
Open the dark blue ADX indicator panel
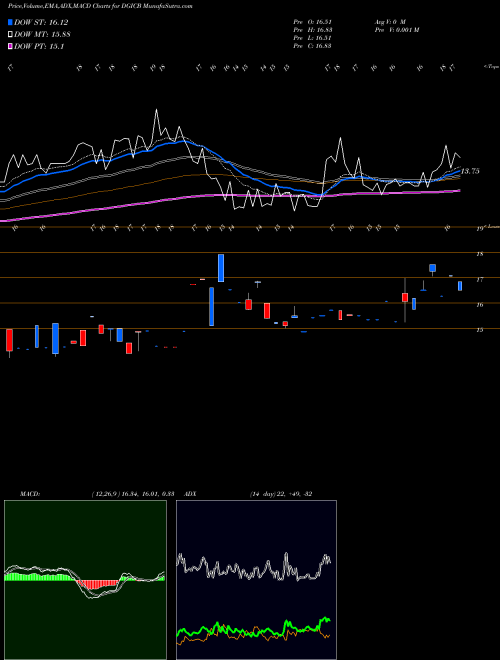256,580
